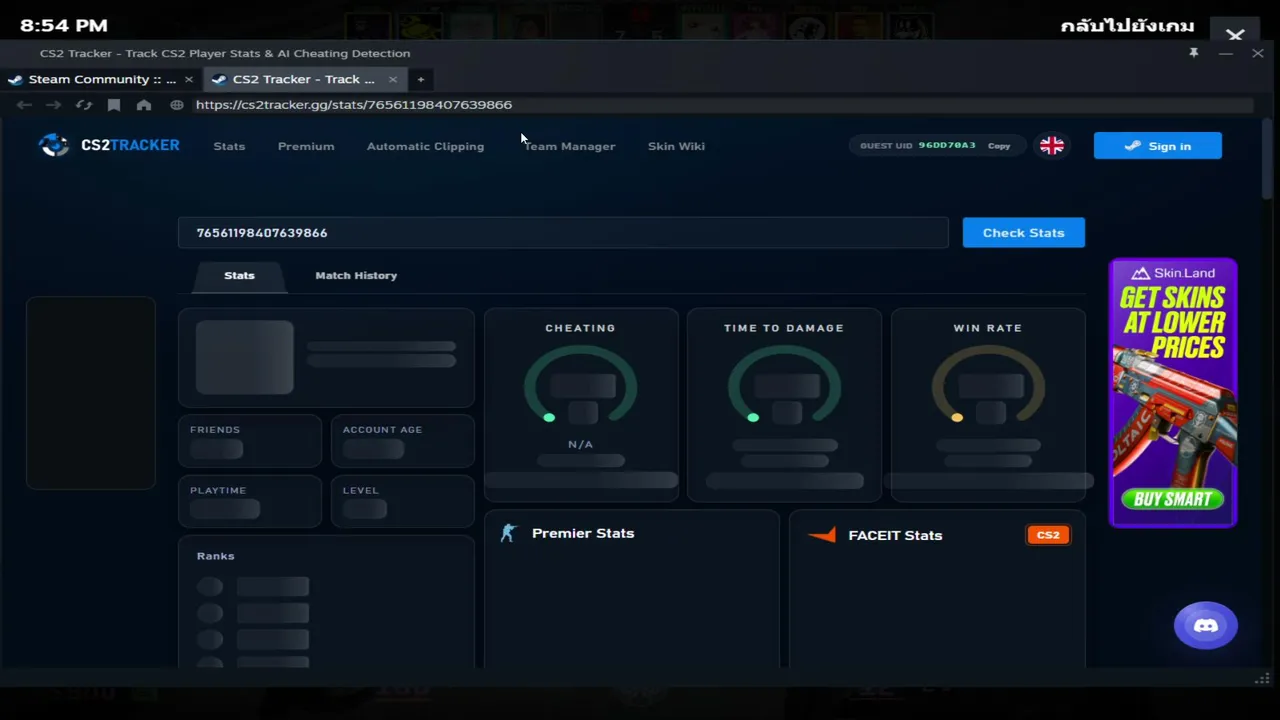Click the orange FACEIT logo icon

[x=822, y=536]
